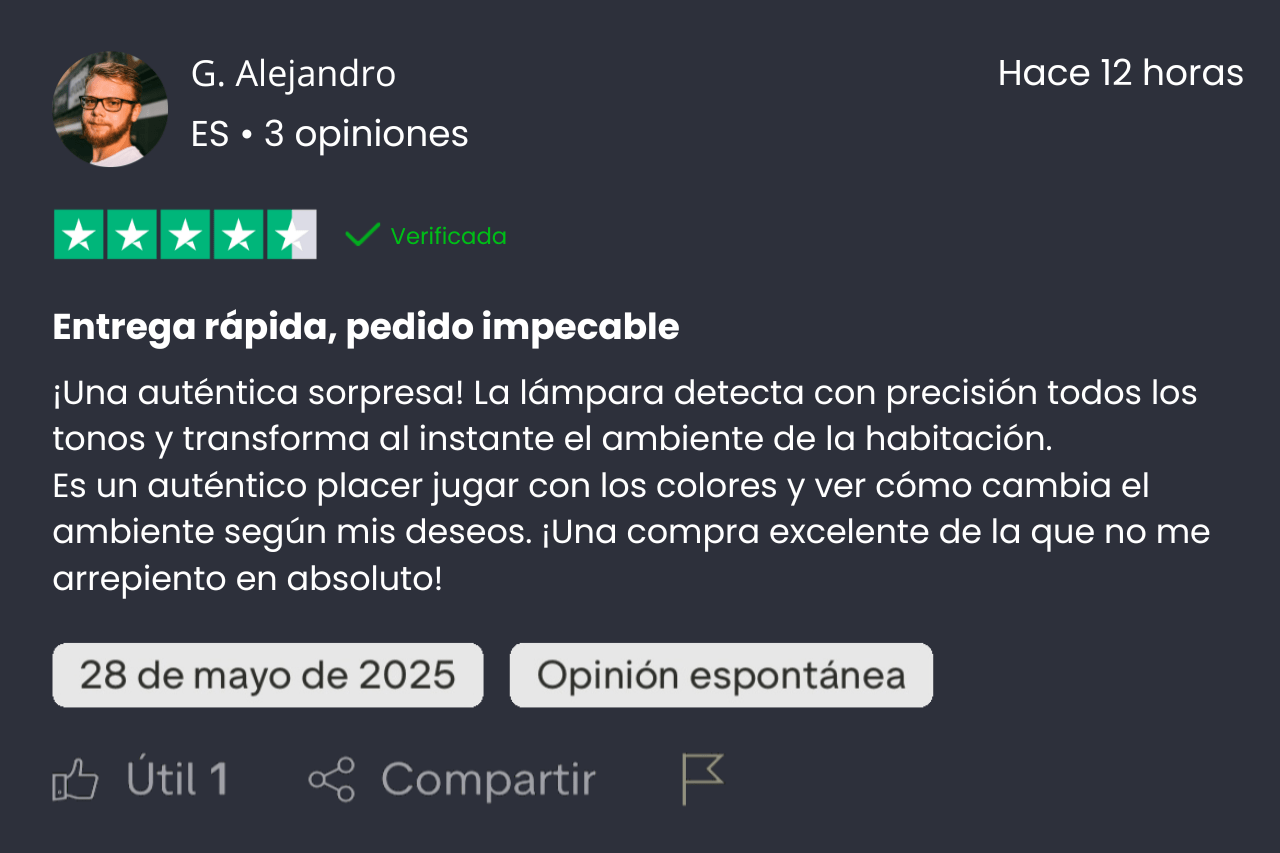Click the "Opinión espontánea" tag
1280x853 pixels.
[721, 675]
